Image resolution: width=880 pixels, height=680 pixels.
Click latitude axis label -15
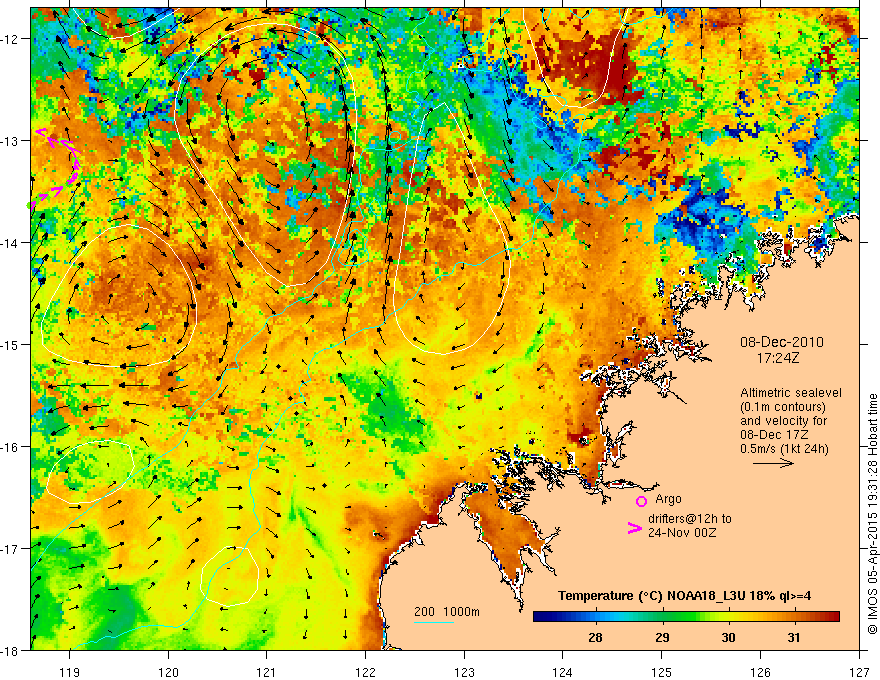coord(10,344)
